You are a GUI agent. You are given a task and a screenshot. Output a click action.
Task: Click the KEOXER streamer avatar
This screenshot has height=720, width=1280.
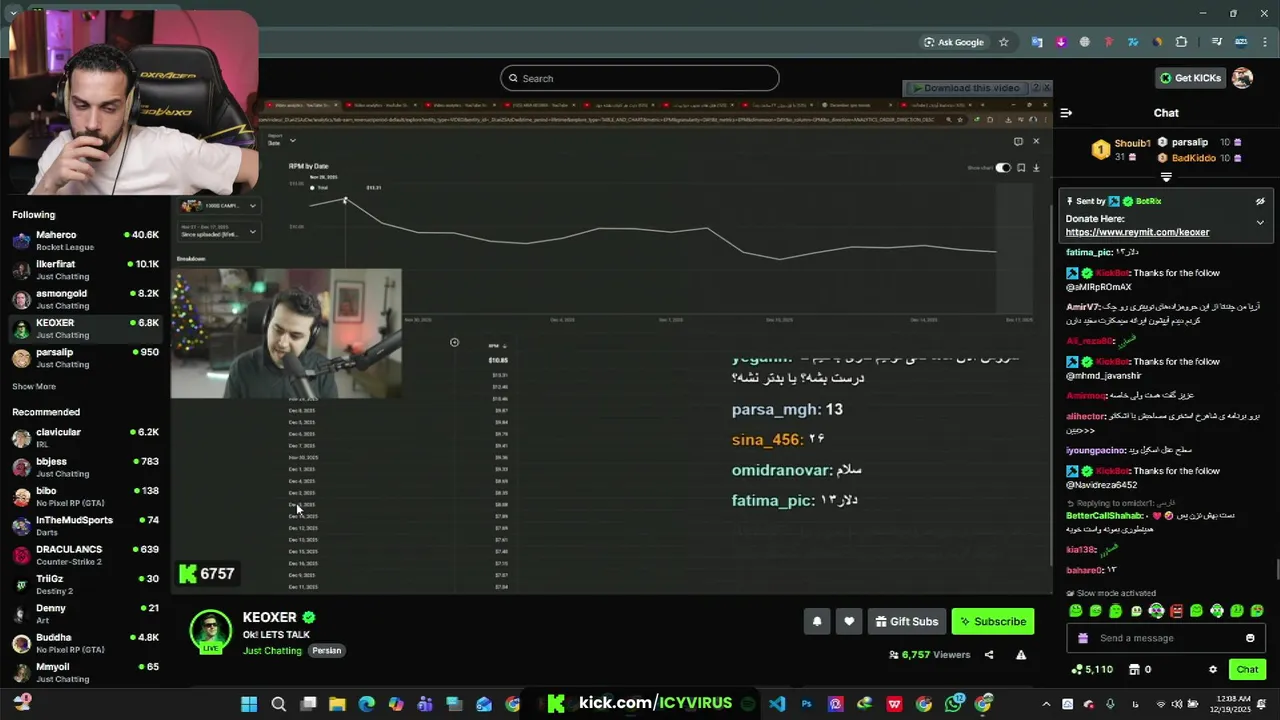coord(211,630)
